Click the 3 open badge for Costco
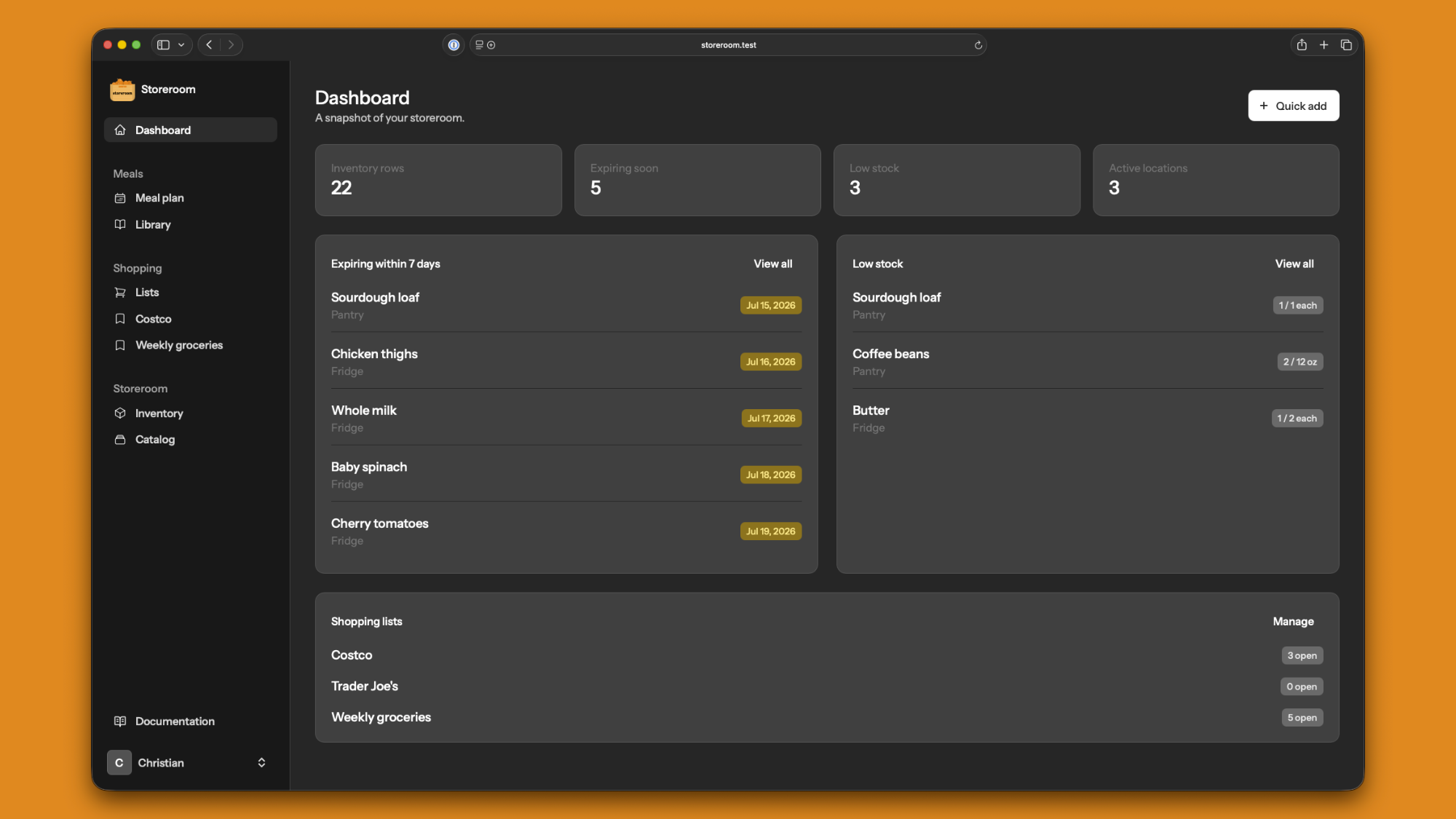The width and height of the screenshot is (1456, 819). coord(1302,655)
